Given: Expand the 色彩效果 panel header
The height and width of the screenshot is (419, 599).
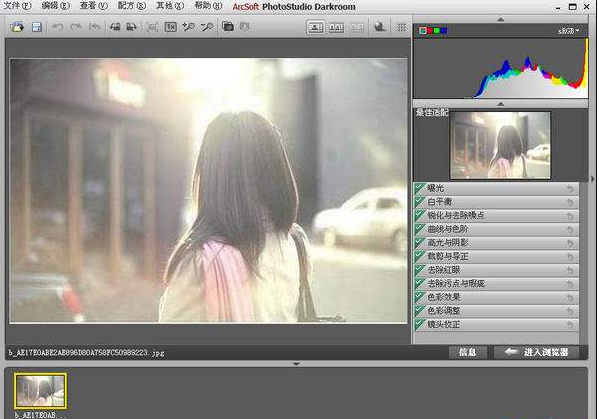Looking at the screenshot, I should [x=496, y=297].
